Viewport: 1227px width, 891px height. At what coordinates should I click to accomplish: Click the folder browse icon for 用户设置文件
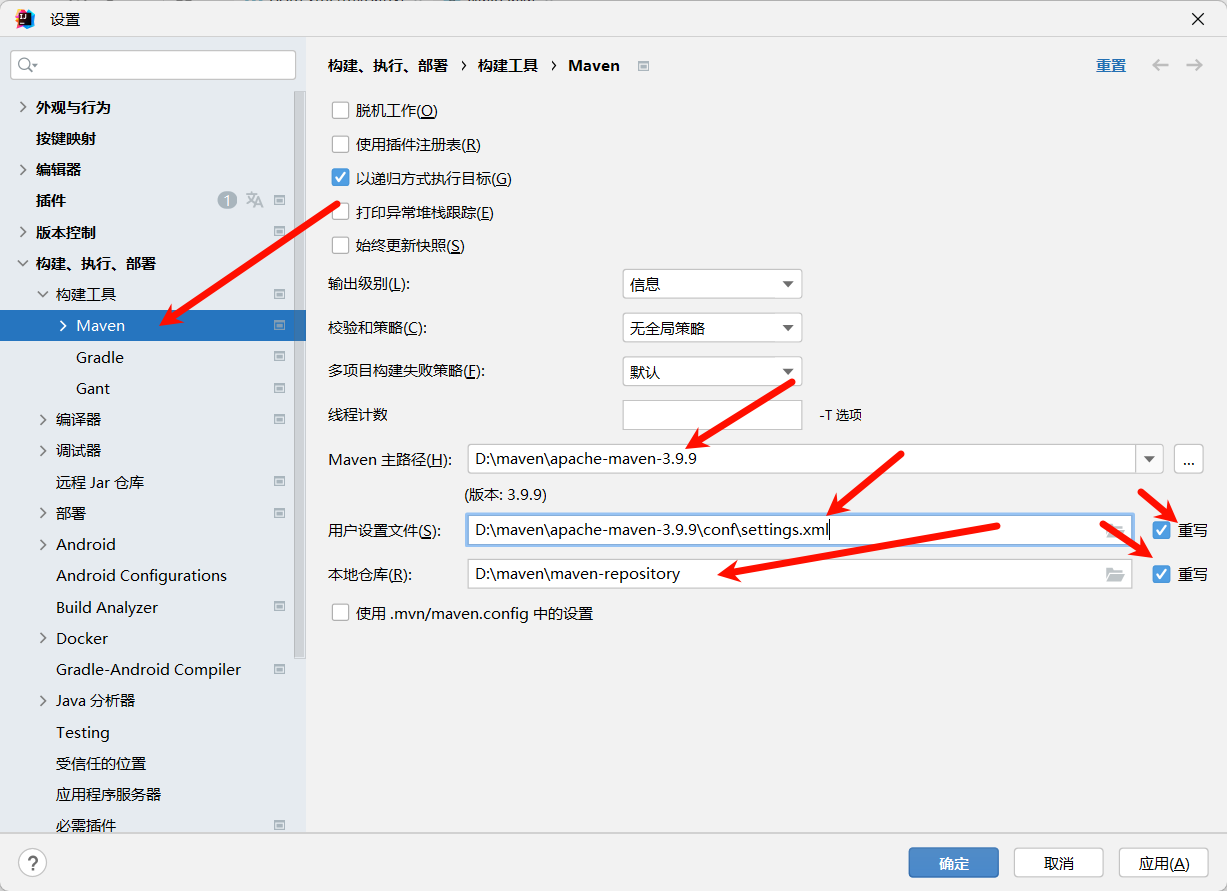(x=1115, y=530)
